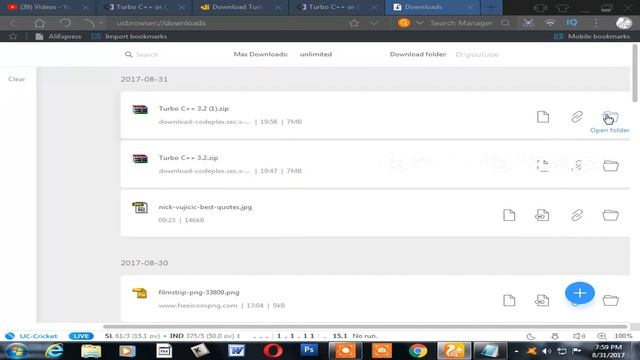The image size is (640, 360).
Task: Click the LIVE cricket badge
Action: click(x=81, y=336)
